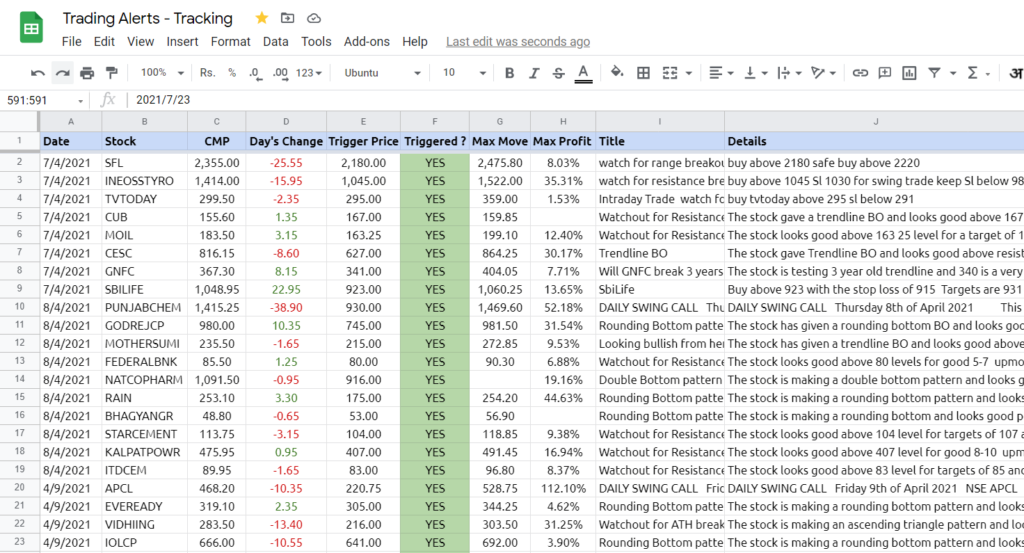Open merge cells options arrow
The image size is (1024, 553).
pos(688,74)
